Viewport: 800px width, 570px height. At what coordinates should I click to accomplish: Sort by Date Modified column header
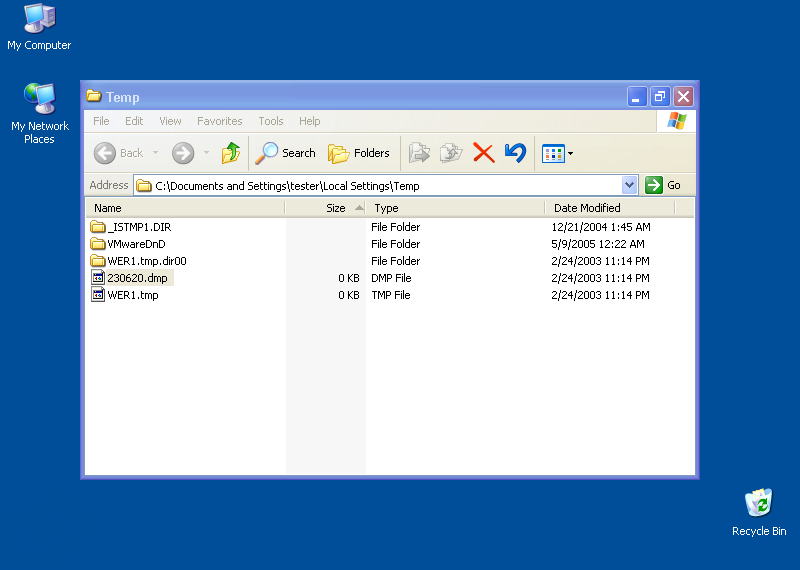coord(610,208)
